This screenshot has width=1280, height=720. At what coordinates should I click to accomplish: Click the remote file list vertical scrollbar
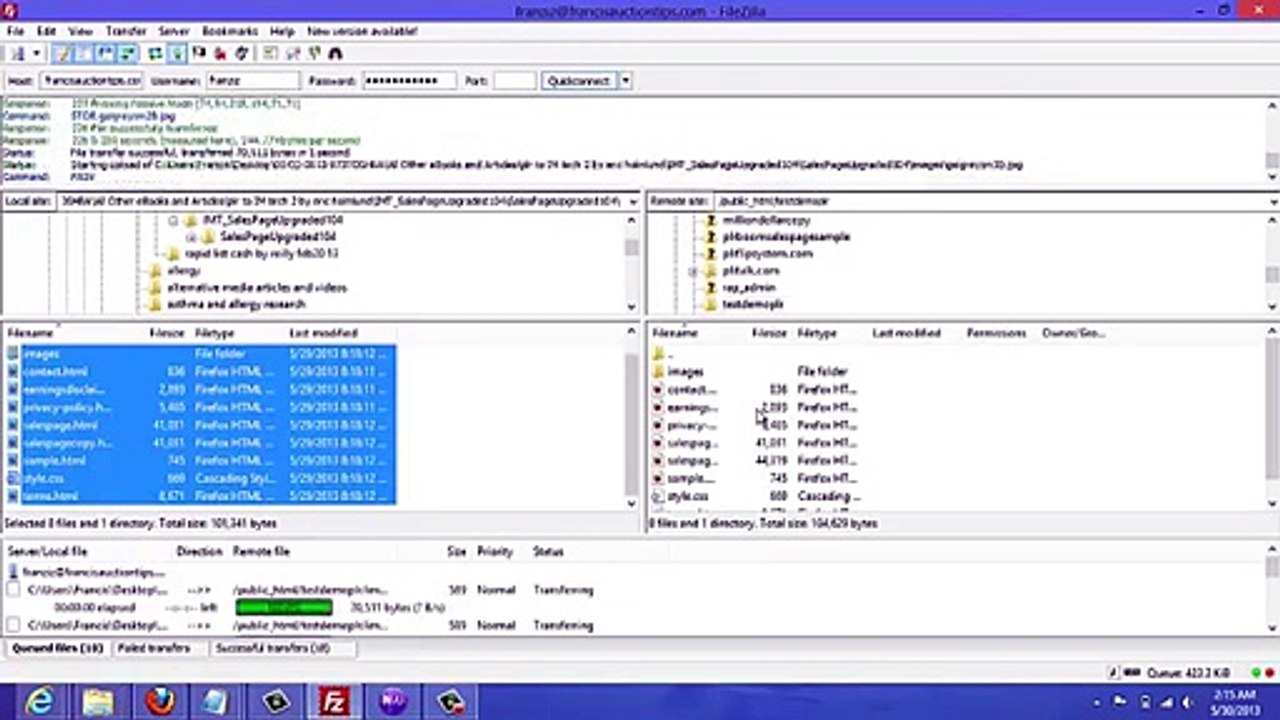[1272, 420]
